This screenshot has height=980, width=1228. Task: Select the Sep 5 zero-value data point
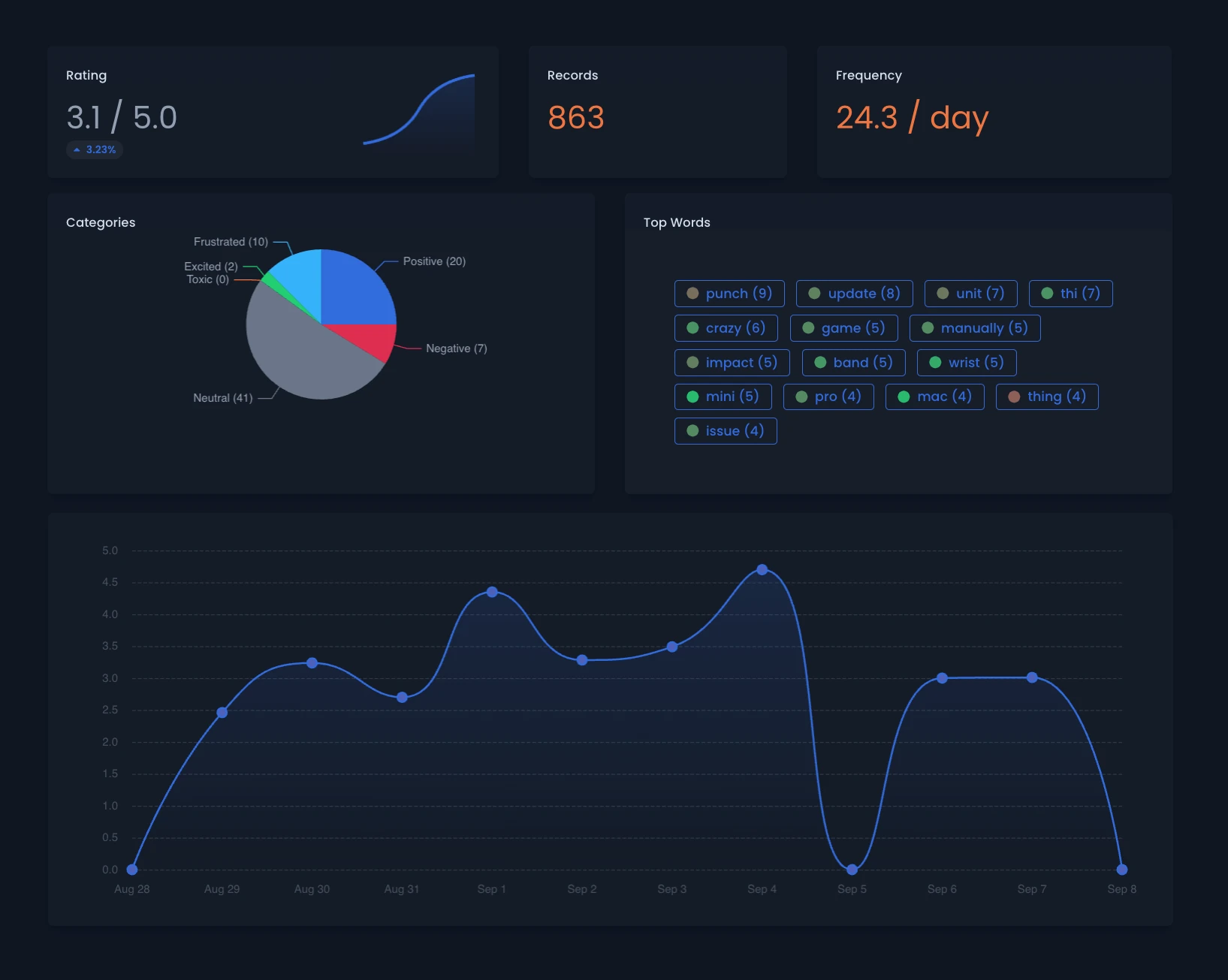pos(852,870)
